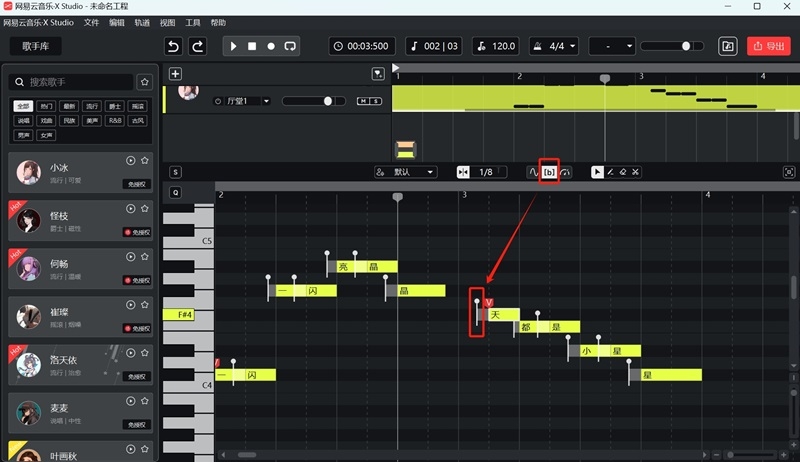Open the 歌手库 singer library panel
This screenshot has height=462, width=800.
(36, 46)
